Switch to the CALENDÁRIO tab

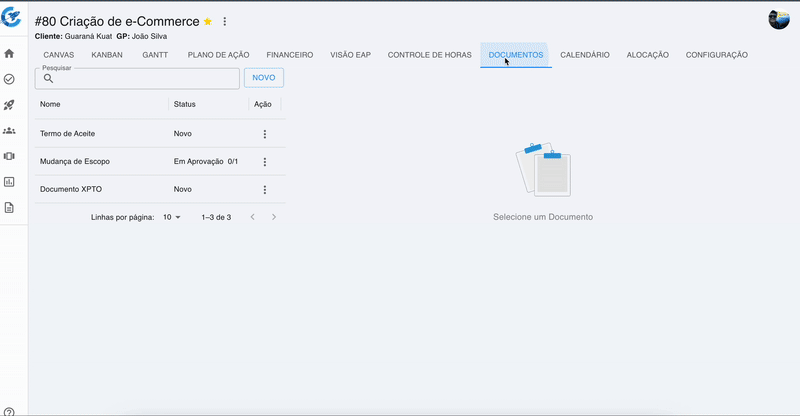(x=585, y=55)
